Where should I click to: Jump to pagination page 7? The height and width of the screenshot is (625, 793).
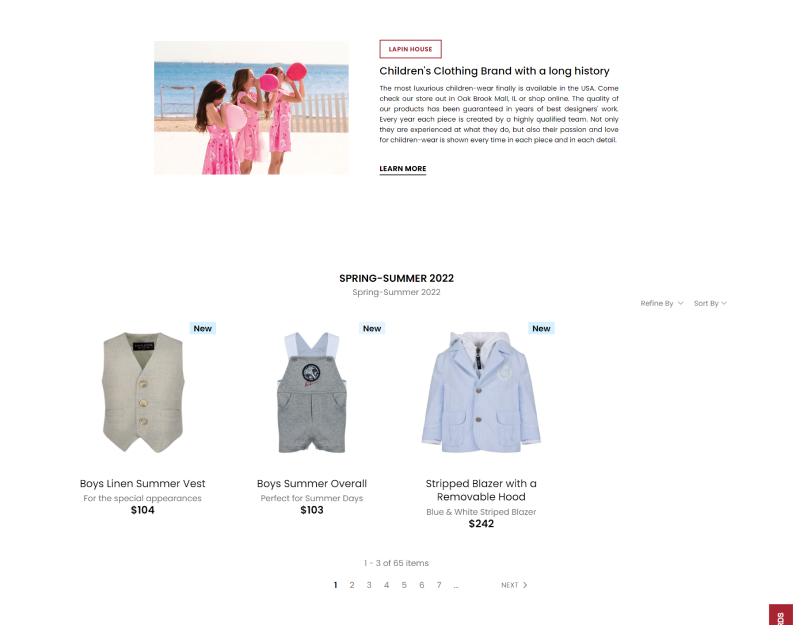(439, 585)
